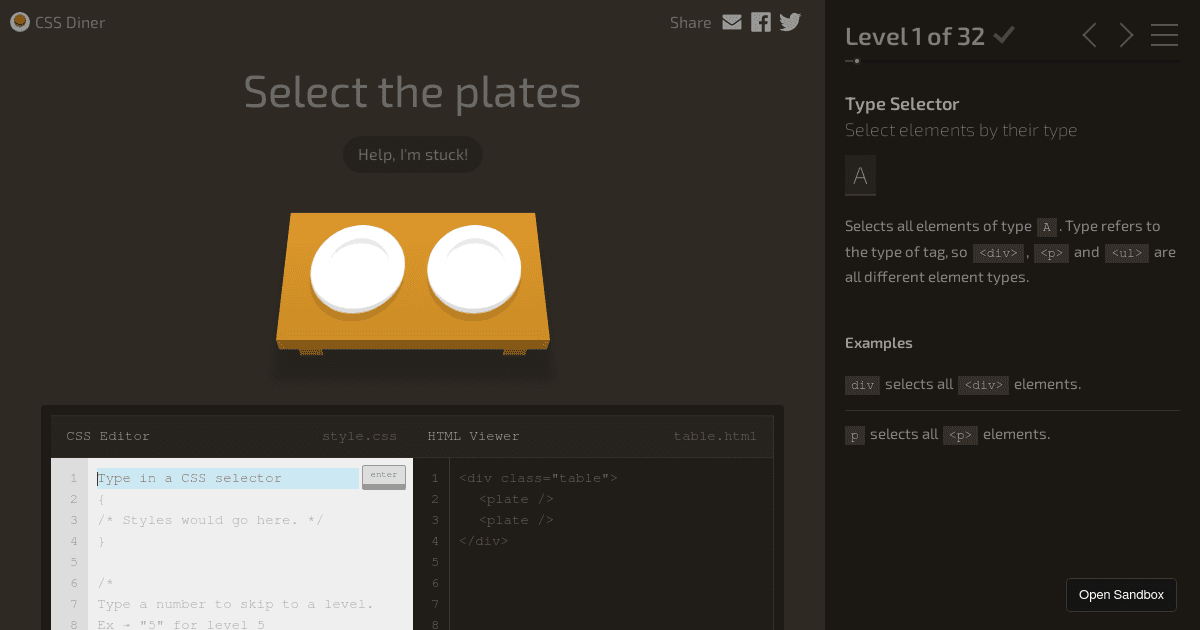Select the right plate on the table

click(x=472, y=267)
